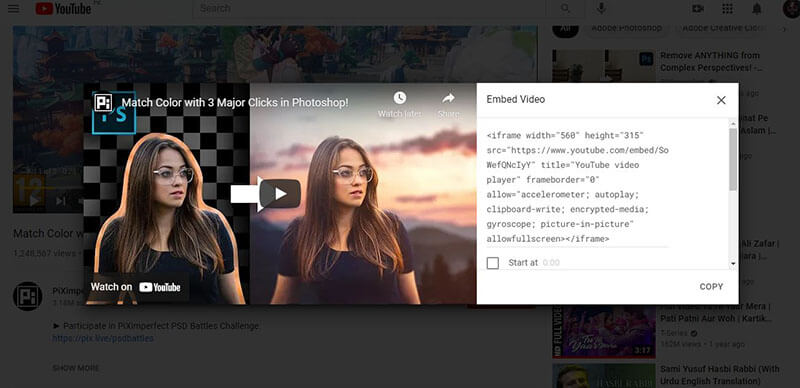800x388 pixels.
Task: Click the embed code text box
Action: click(x=577, y=187)
